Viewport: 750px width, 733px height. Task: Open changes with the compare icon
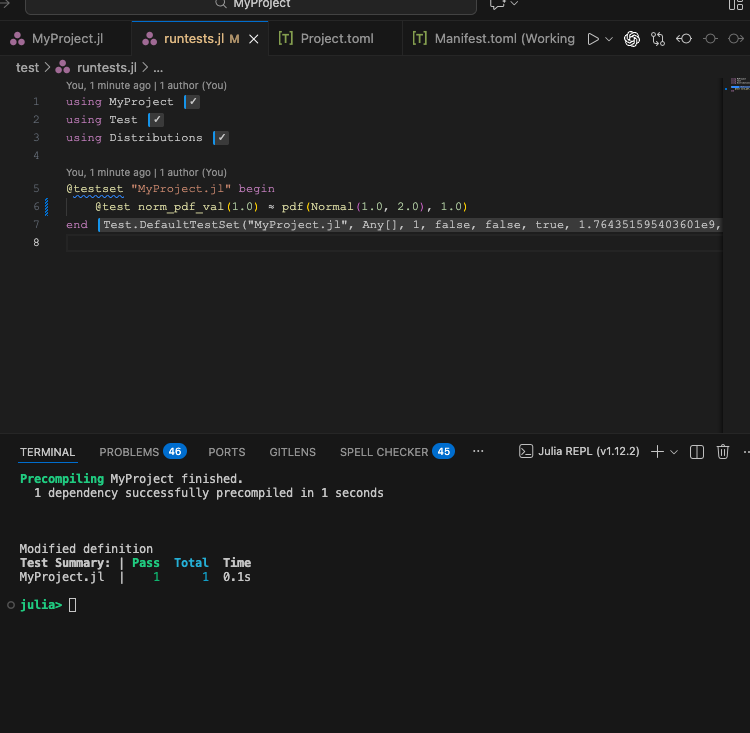pos(658,39)
